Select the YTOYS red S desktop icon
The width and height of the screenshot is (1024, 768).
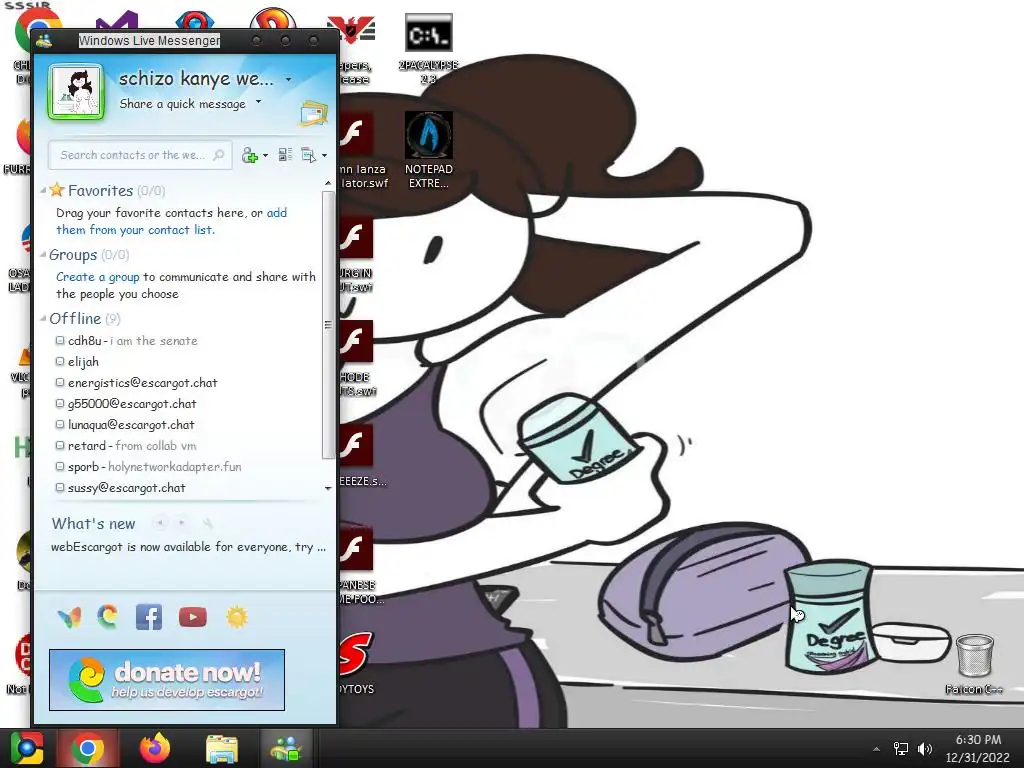pos(357,663)
